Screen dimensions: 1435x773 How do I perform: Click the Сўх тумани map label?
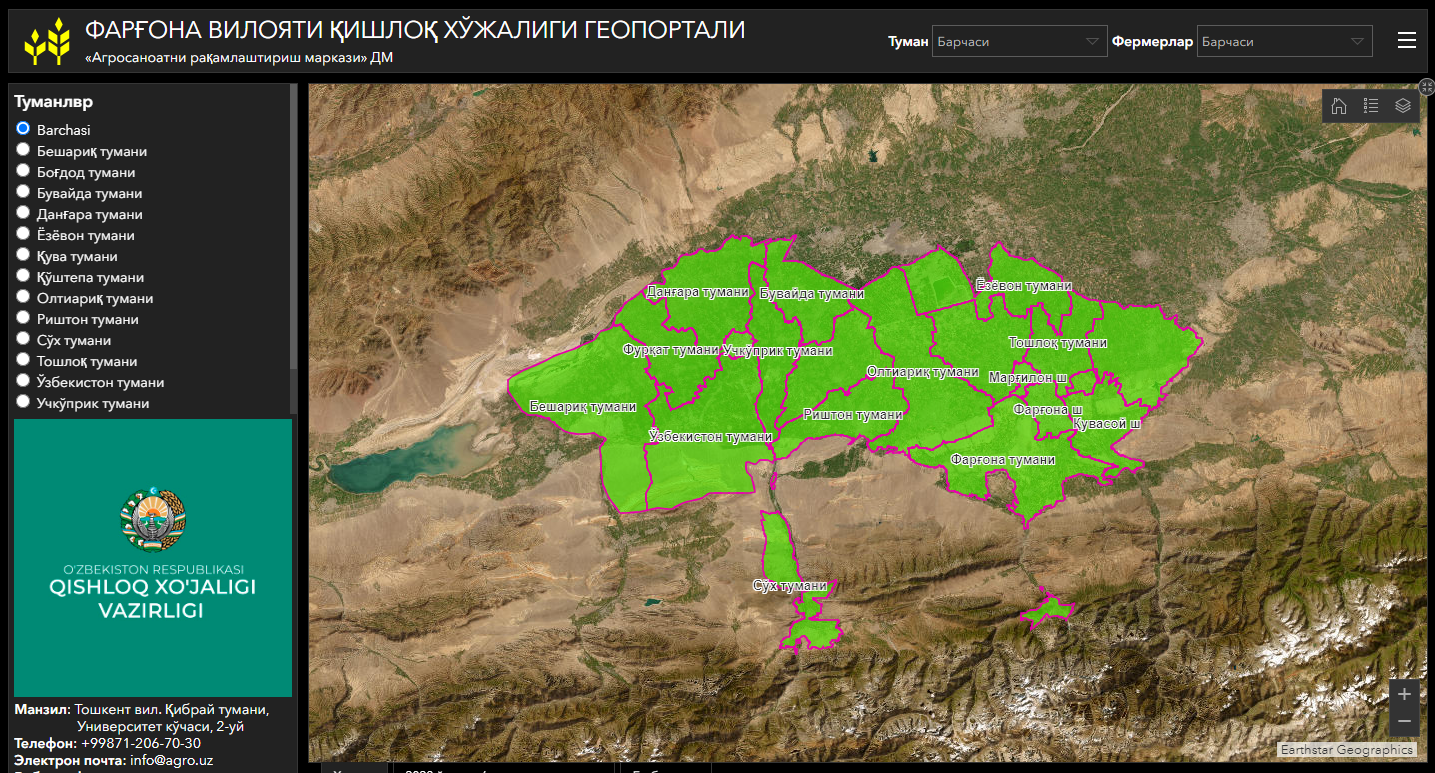click(790, 586)
